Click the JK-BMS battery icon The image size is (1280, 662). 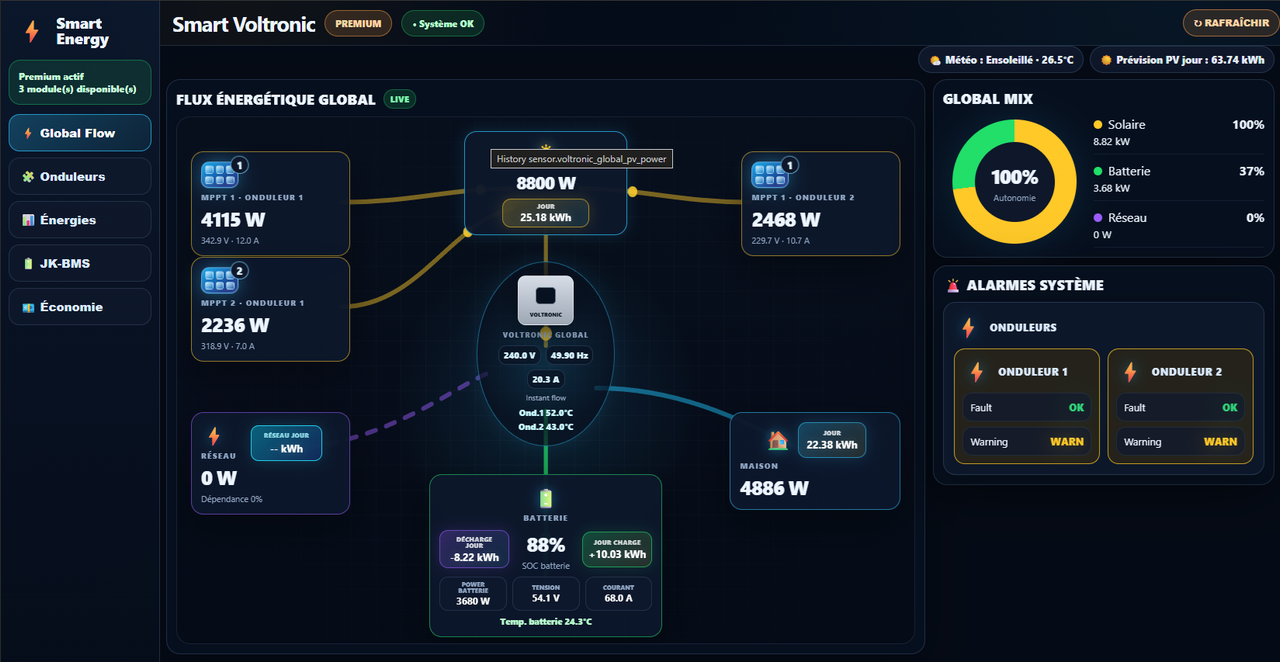pos(28,264)
